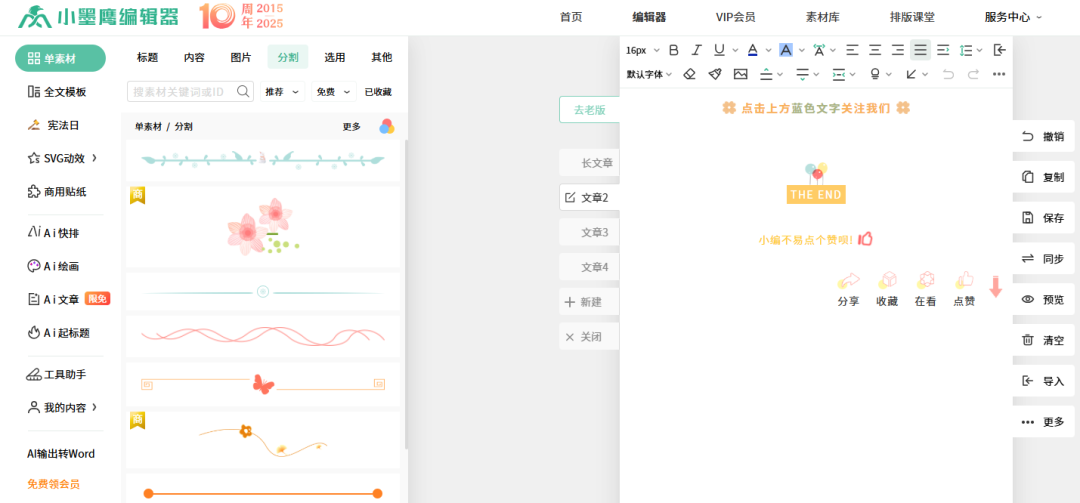Click the 单素材 sidebar button
The height and width of the screenshot is (503, 1080).
pyautogui.click(x=61, y=59)
